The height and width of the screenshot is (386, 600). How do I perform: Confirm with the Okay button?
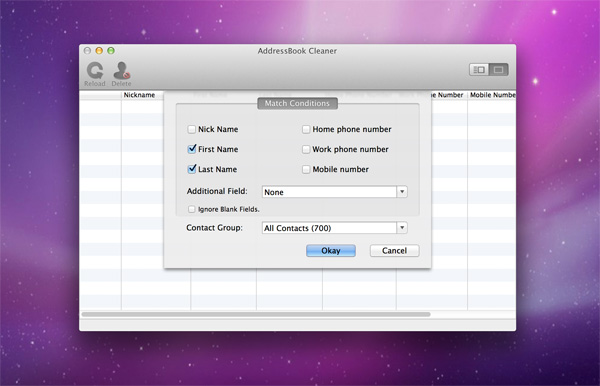click(331, 251)
